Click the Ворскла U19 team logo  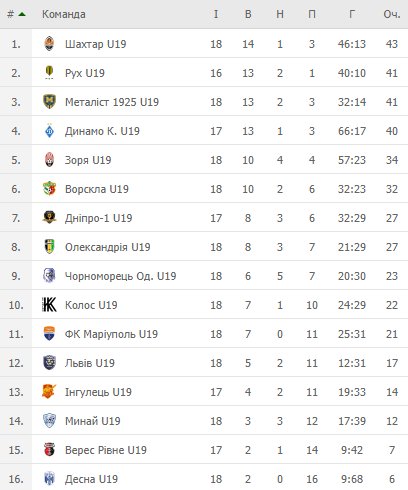tap(49, 189)
